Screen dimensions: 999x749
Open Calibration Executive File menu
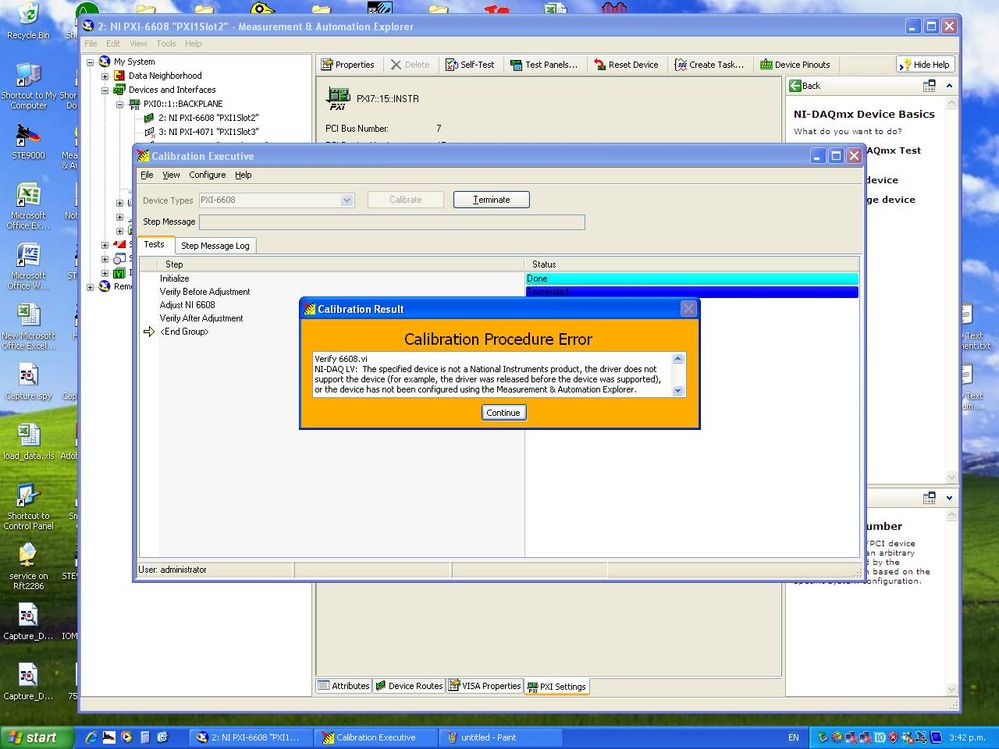tap(147, 175)
